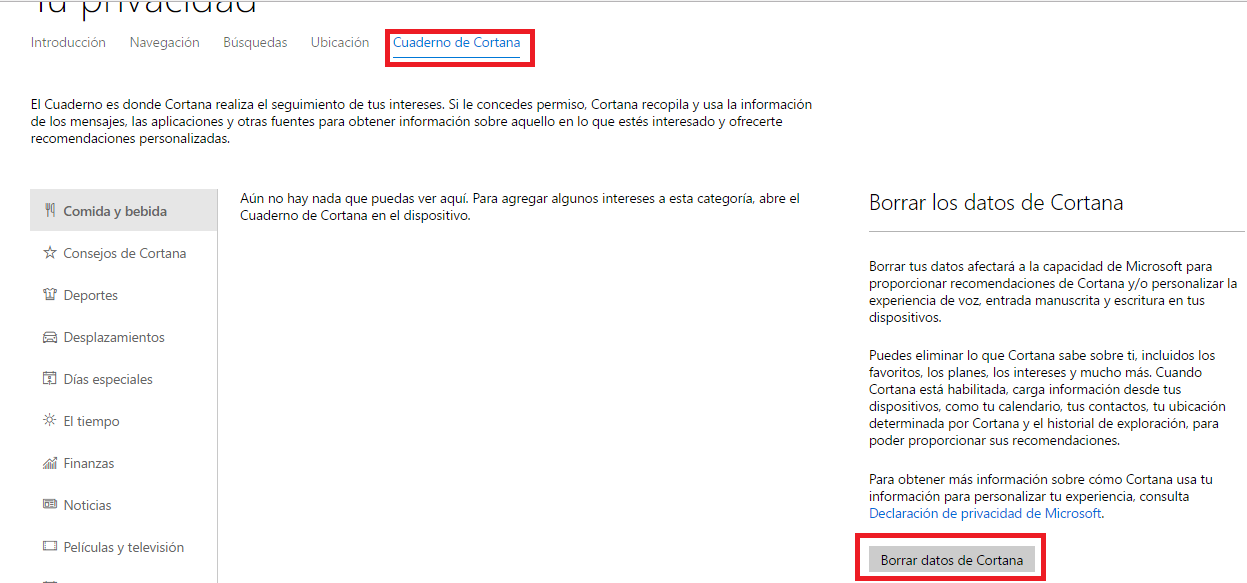Choose Películas y televisión category
The width and height of the screenshot is (1247, 583).
coord(124,547)
